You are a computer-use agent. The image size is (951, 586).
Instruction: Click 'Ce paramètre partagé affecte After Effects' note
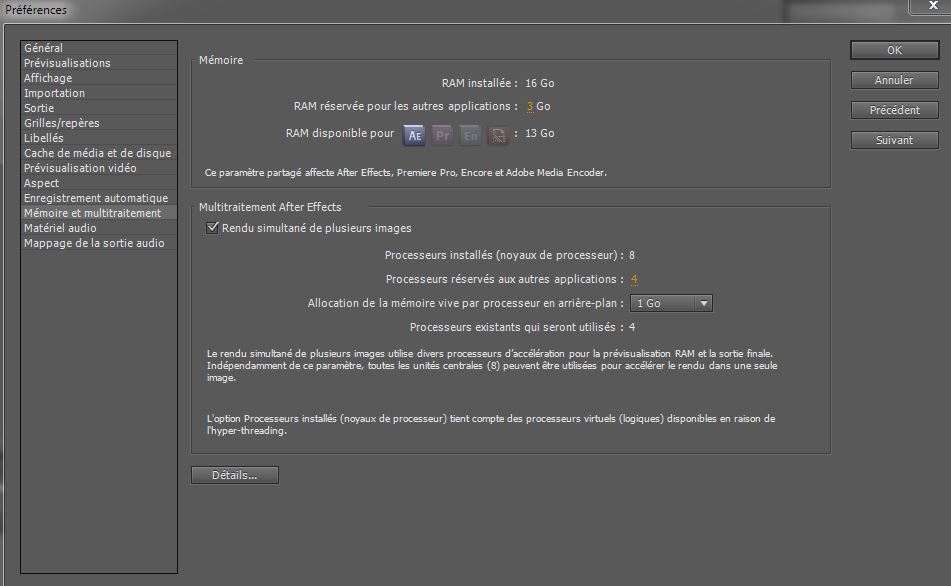tap(406, 173)
